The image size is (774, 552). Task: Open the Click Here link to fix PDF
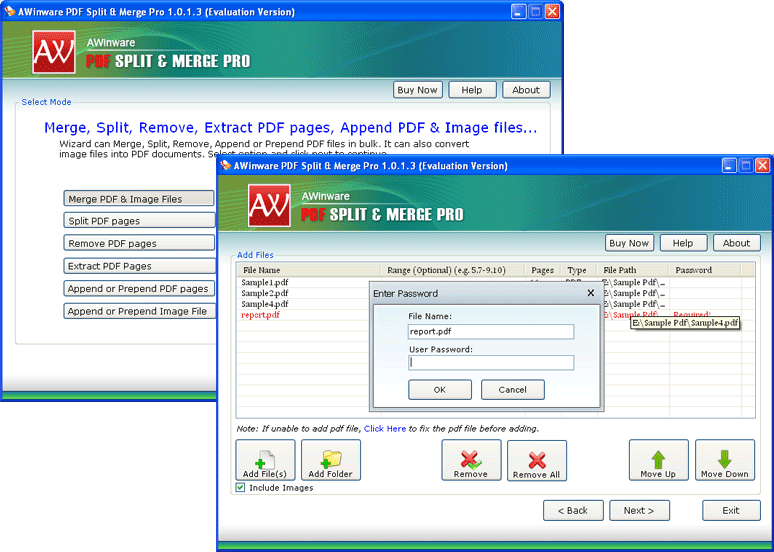(385, 428)
